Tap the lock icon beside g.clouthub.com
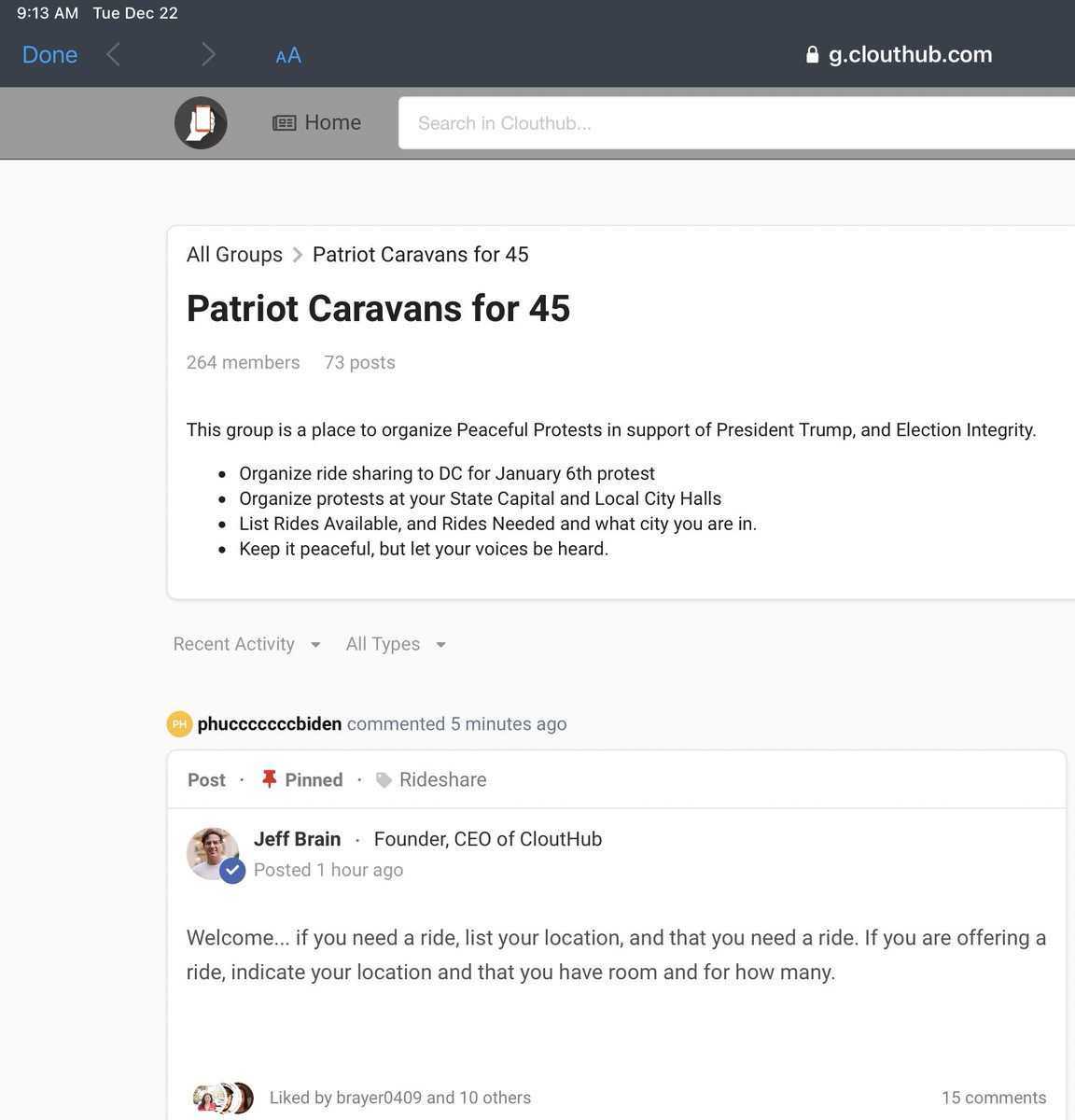 [x=812, y=55]
